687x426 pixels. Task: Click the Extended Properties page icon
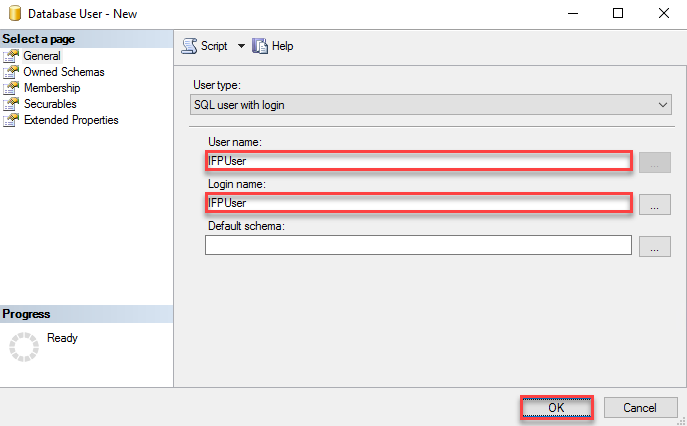pyautogui.click(x=11, y=120)
